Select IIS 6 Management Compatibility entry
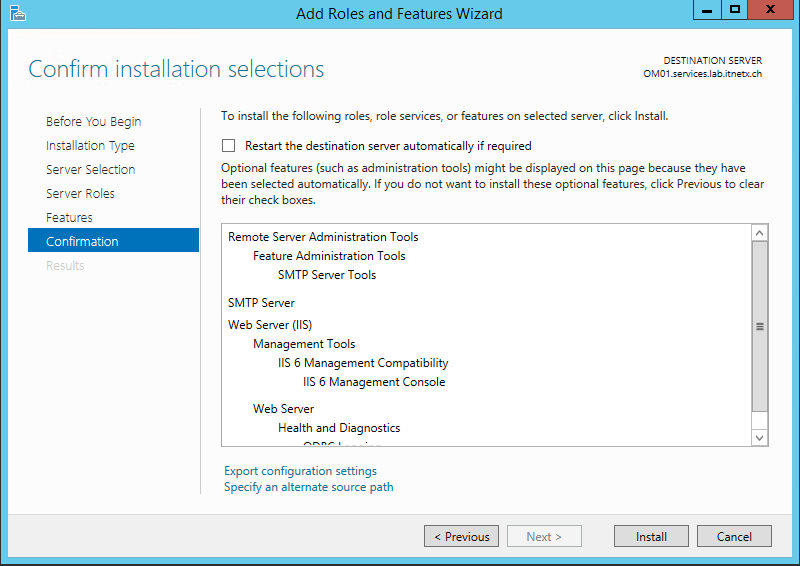Viewport: 800px width, 566px height. click(363, 363)
